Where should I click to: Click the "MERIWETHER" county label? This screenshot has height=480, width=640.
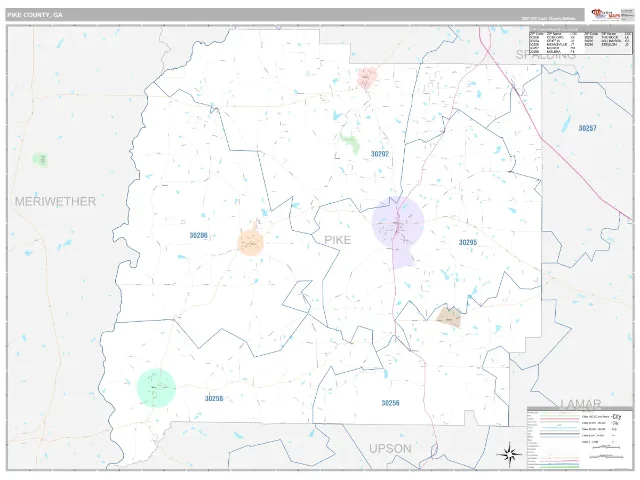point(56,201)
